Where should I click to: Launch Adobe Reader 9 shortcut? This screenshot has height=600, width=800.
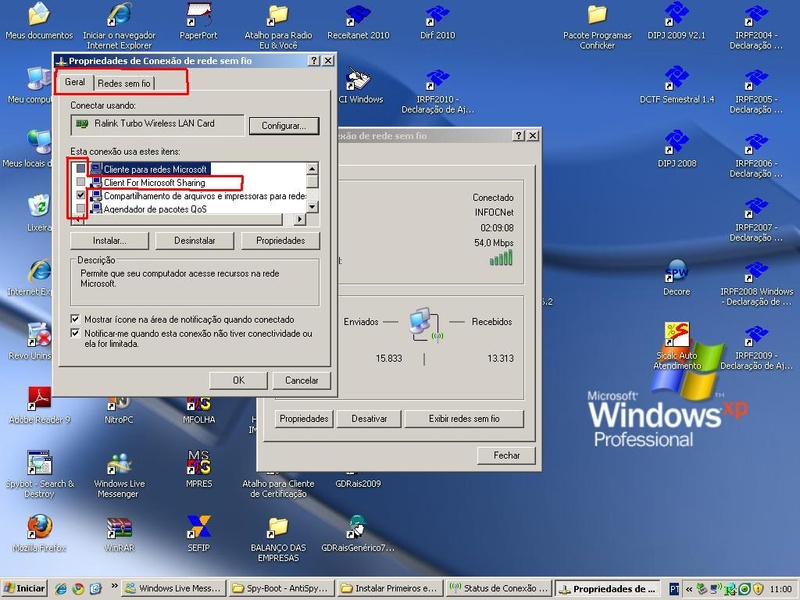[x=39, y=407]
